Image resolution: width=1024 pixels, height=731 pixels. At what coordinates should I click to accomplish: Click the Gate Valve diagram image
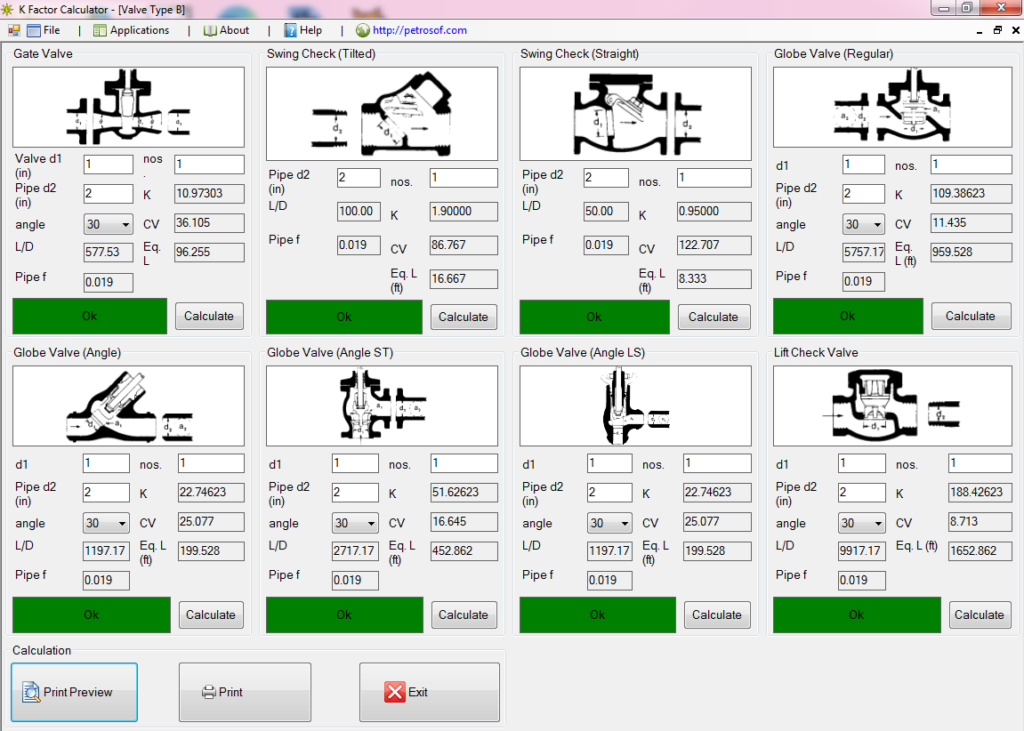pos(128,109)
